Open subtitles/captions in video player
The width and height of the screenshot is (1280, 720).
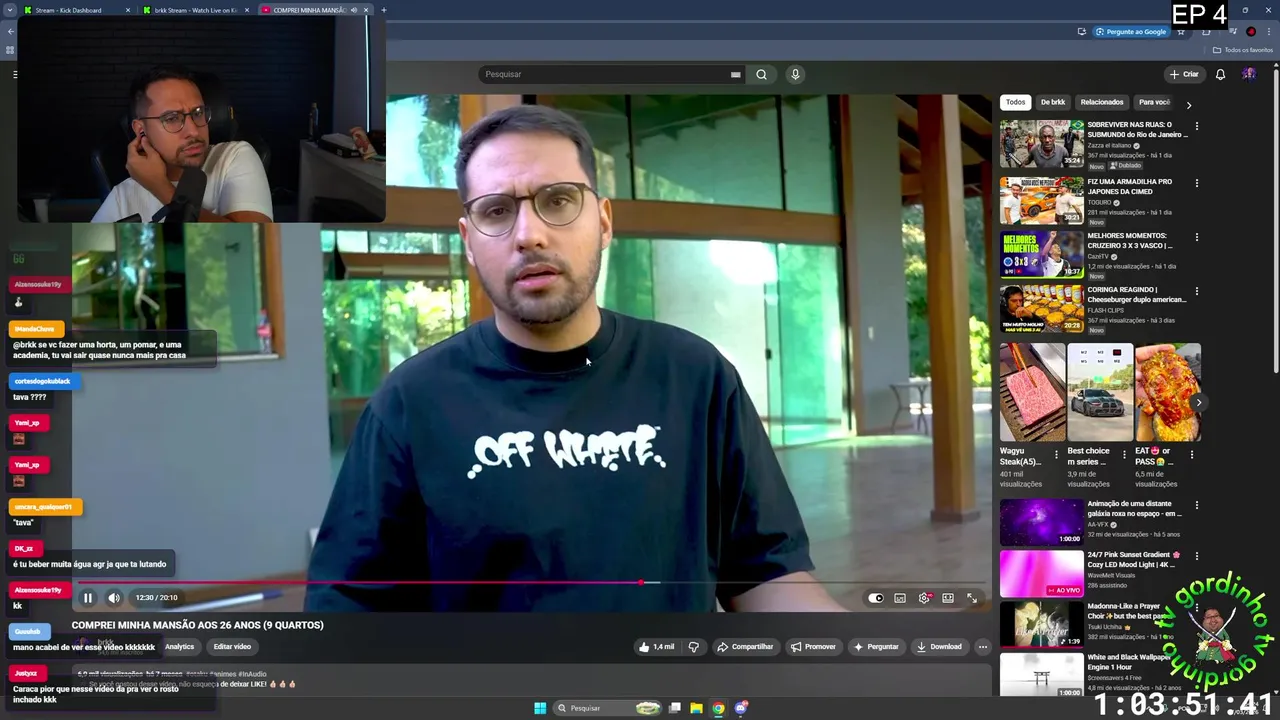[x=900, y=598]
